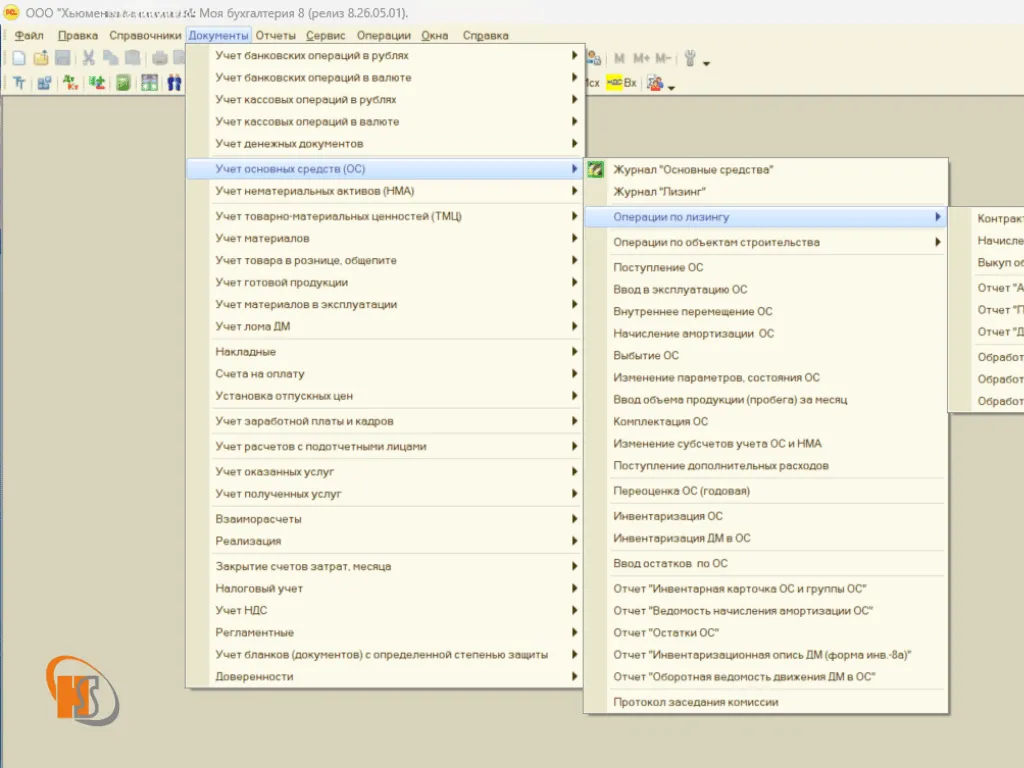This screenshot has width=1024, height=768.
Task: Click the Paste clipboard icon
Action: click(x=133, y=58)
